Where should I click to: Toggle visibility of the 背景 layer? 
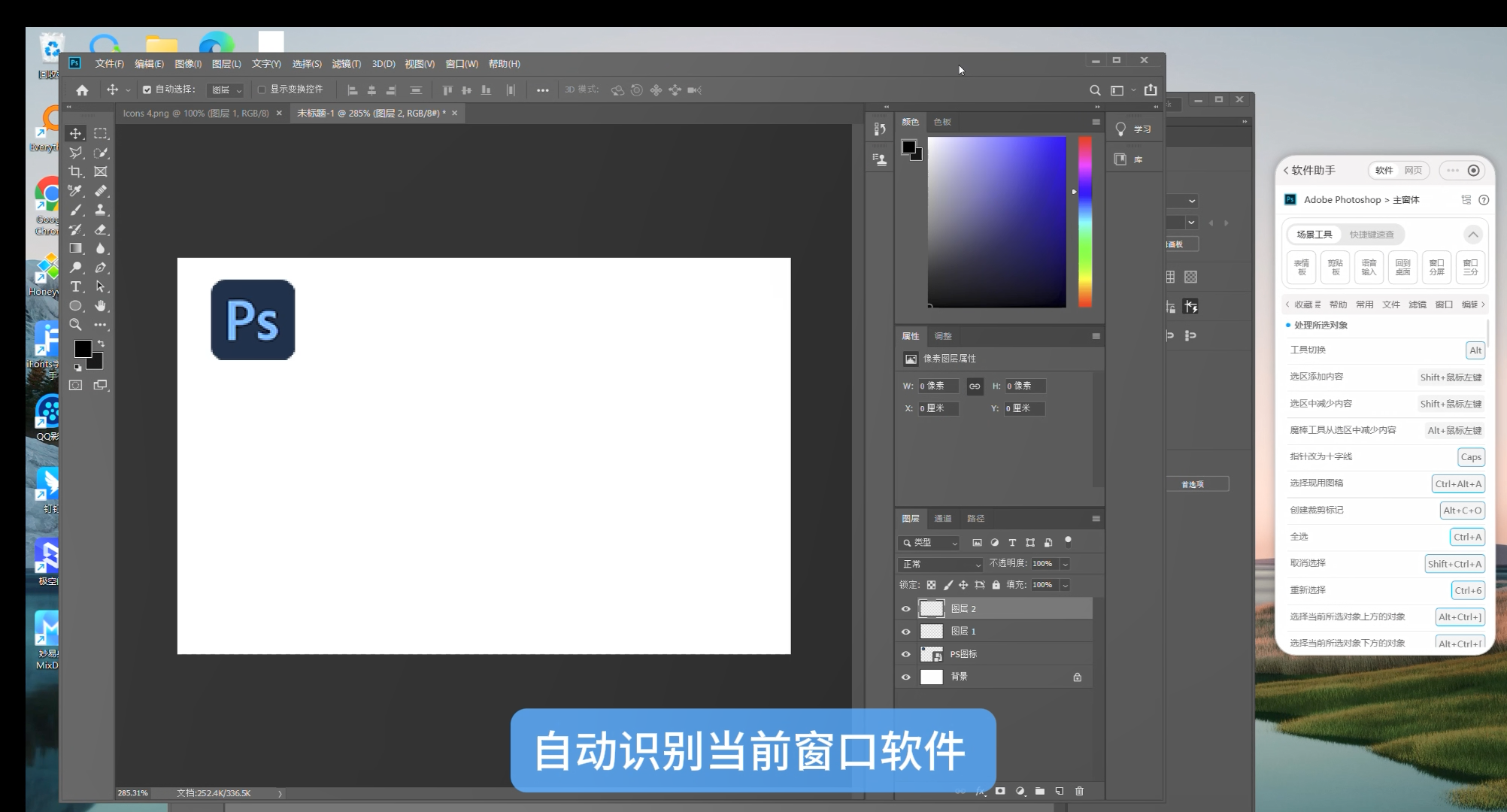pos(905,677)
